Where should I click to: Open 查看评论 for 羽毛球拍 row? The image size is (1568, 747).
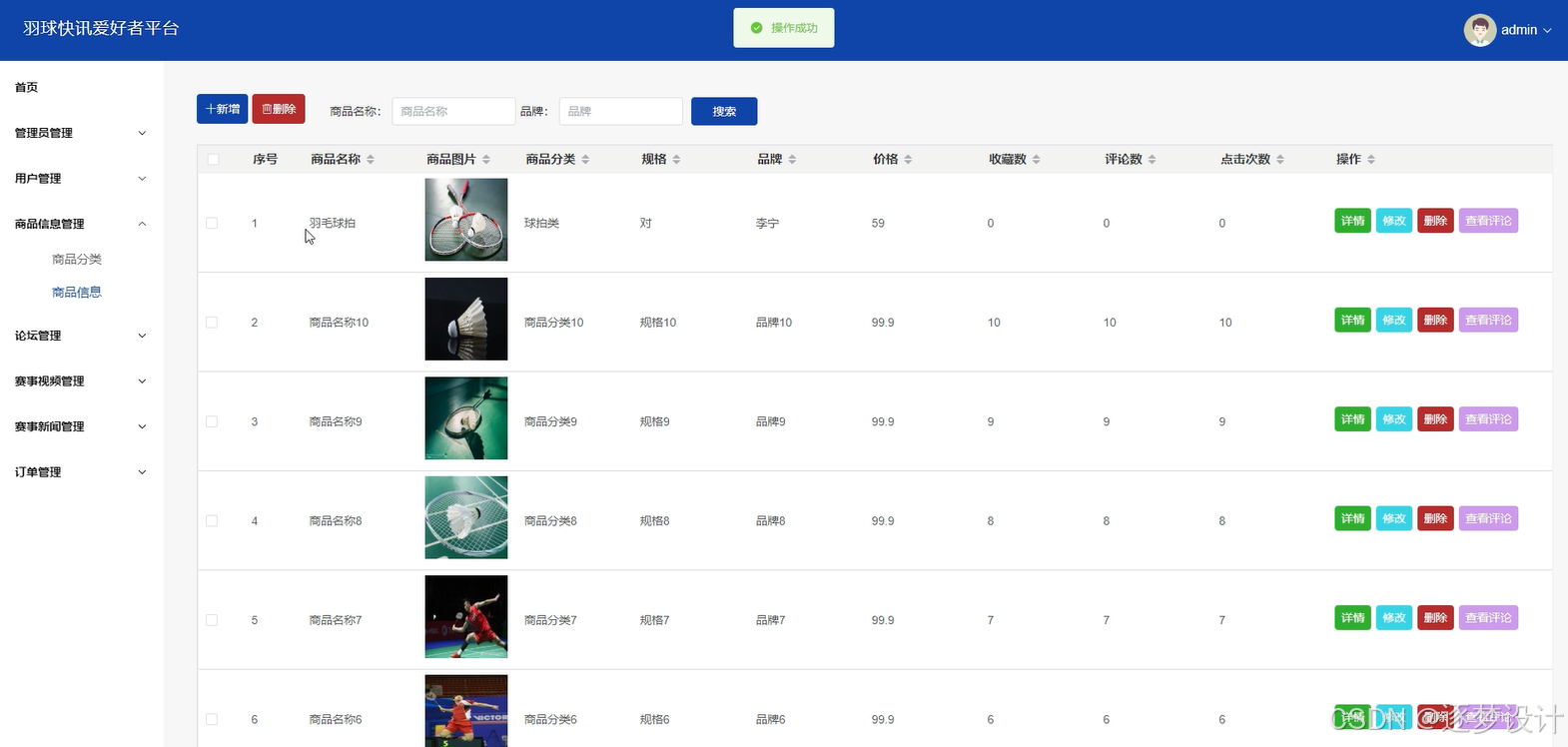1488,221
